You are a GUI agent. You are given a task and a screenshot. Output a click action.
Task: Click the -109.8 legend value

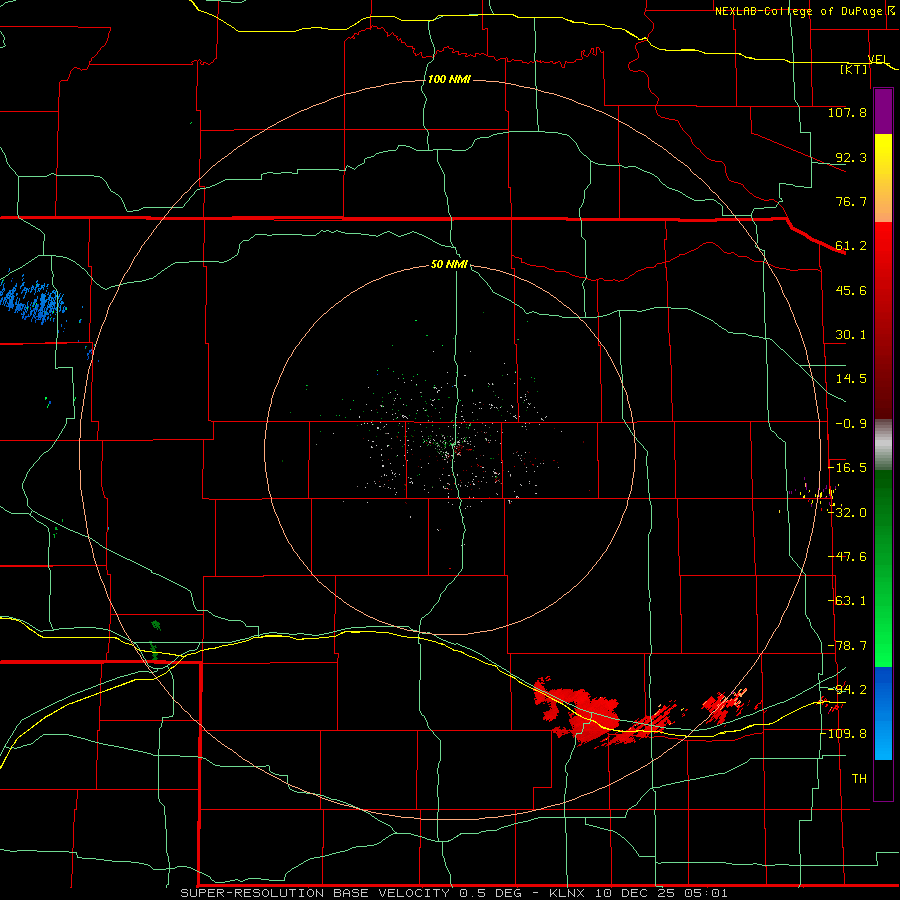pyautogui.click(x=844, y=734)
